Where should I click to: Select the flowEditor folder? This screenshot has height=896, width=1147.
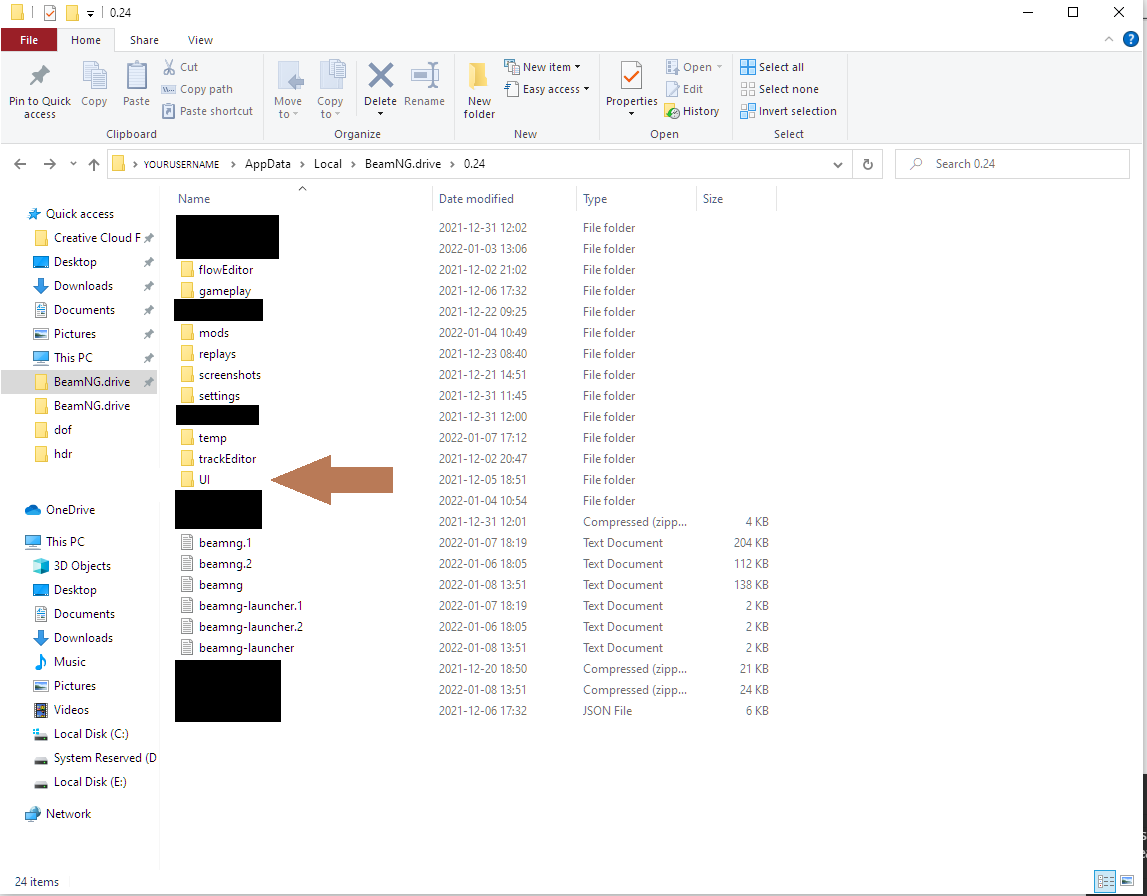[226, 270]
